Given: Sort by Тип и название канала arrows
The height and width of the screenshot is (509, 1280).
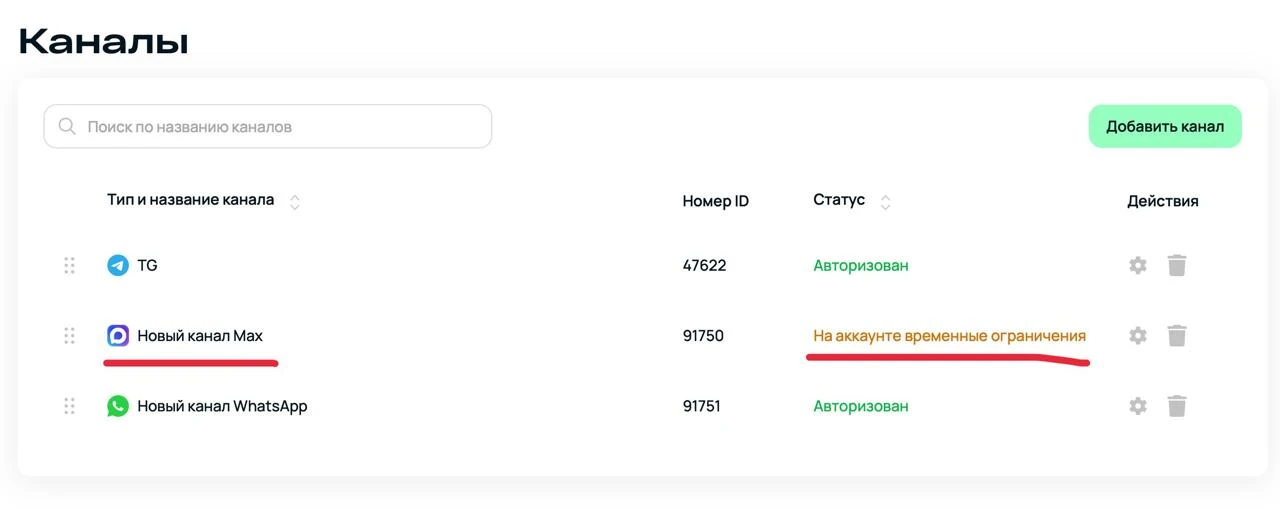Looking at the screenshot, I should [295, 201].
